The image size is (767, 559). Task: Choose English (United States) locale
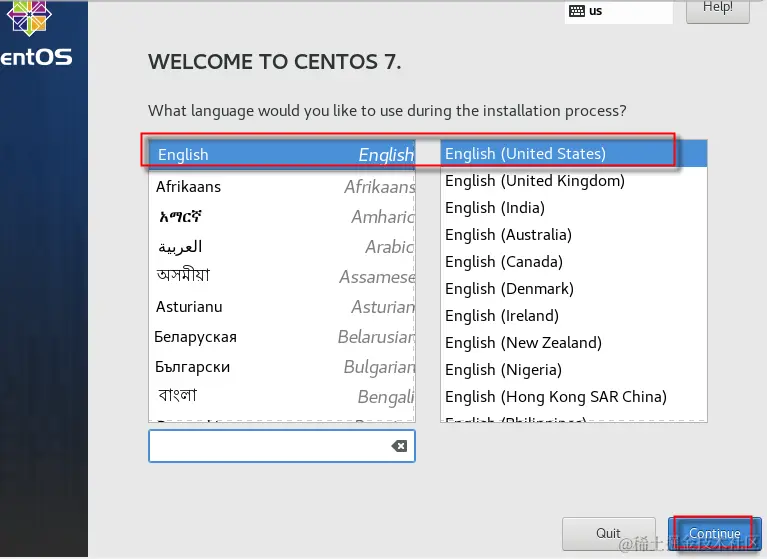click(x=574, y=154)
